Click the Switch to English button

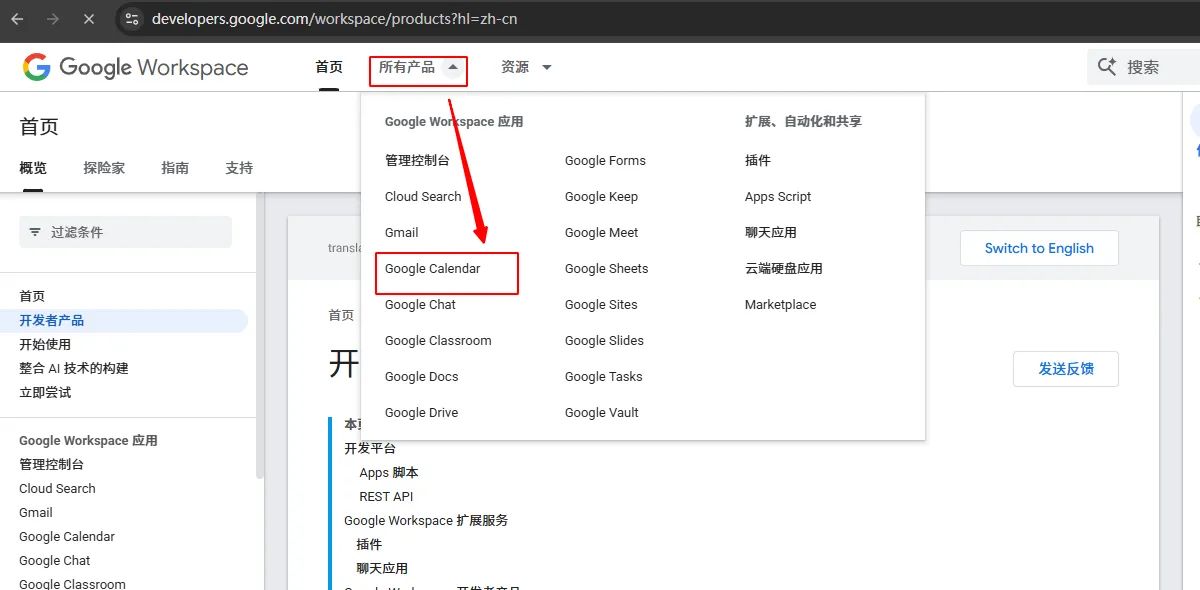click(x=1038, y=248)
